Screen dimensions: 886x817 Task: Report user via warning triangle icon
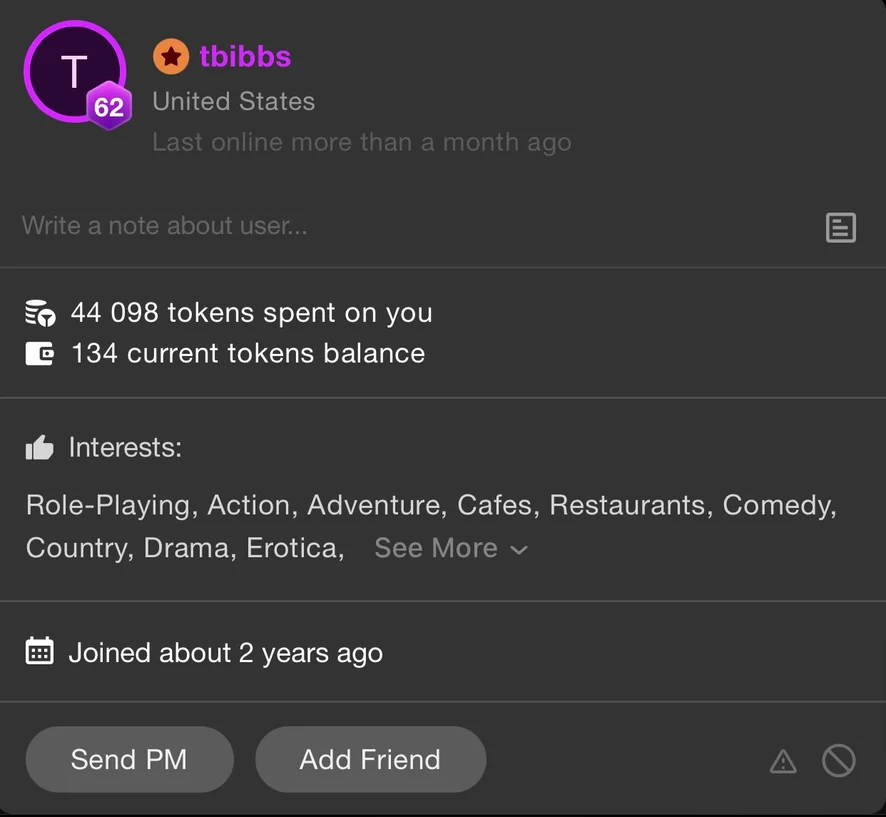[x=783, y=762]
